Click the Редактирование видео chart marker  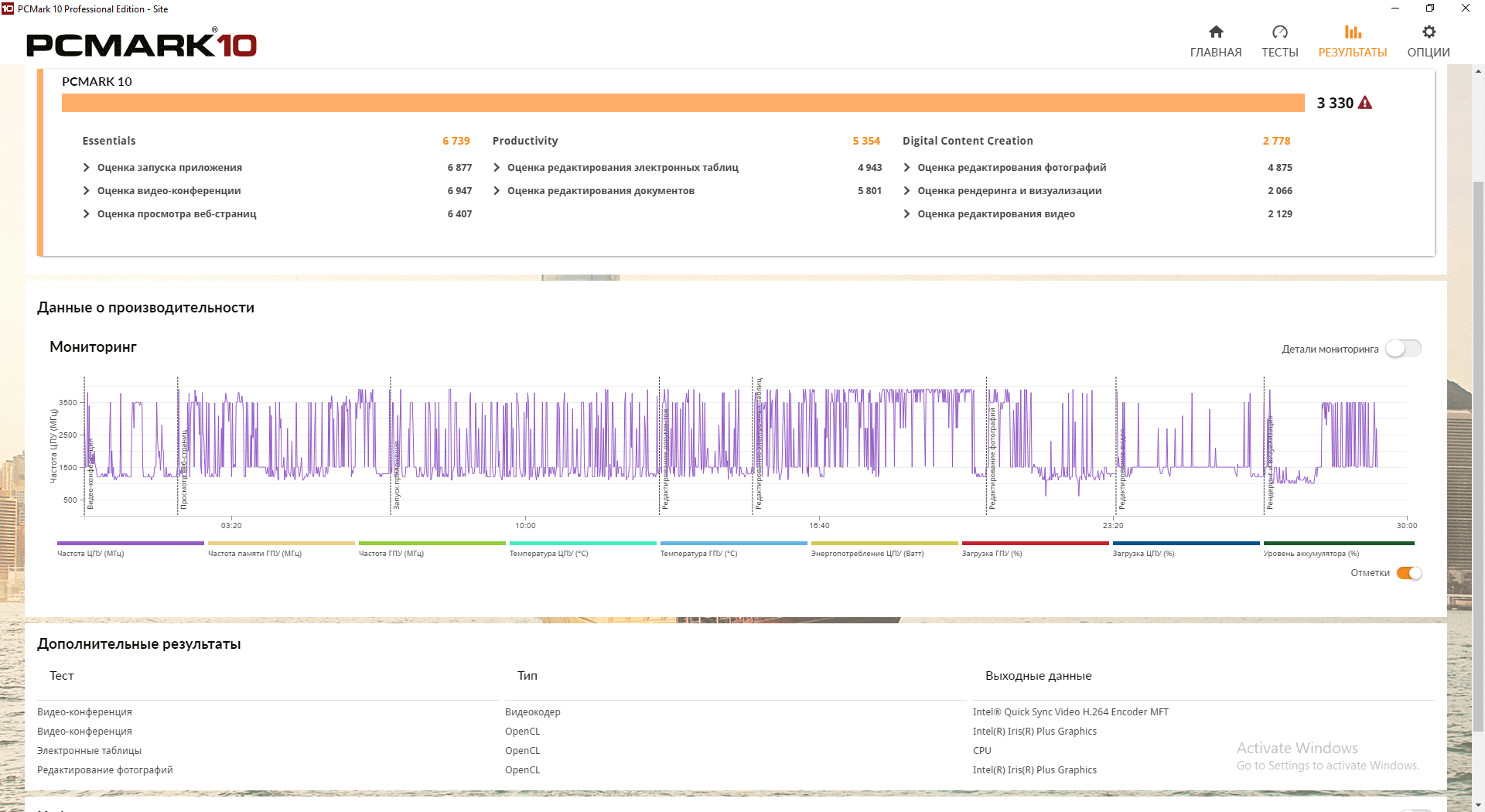coord(1122,469)
